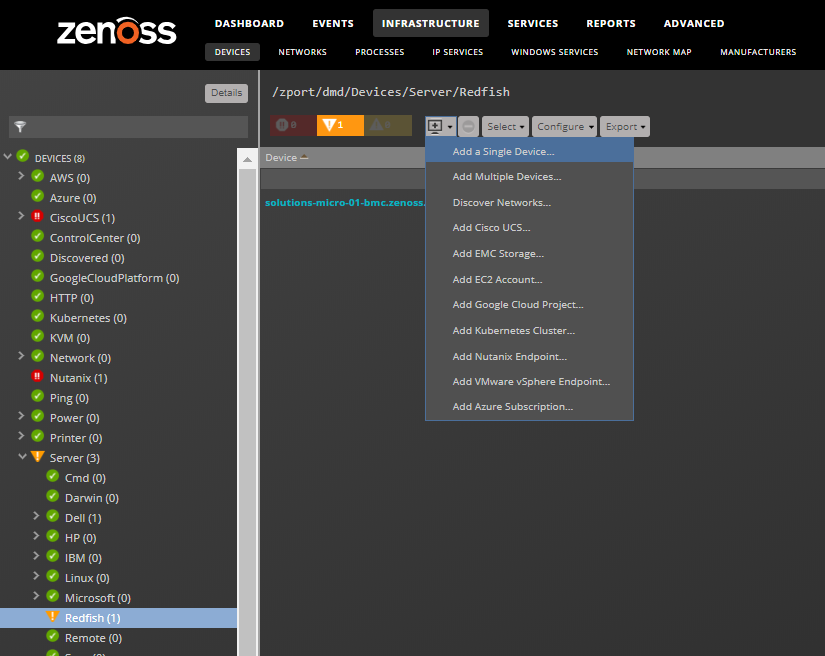
Task: Click the critical events red indicator
Action: pyautogui.click(x=293, y=125)
